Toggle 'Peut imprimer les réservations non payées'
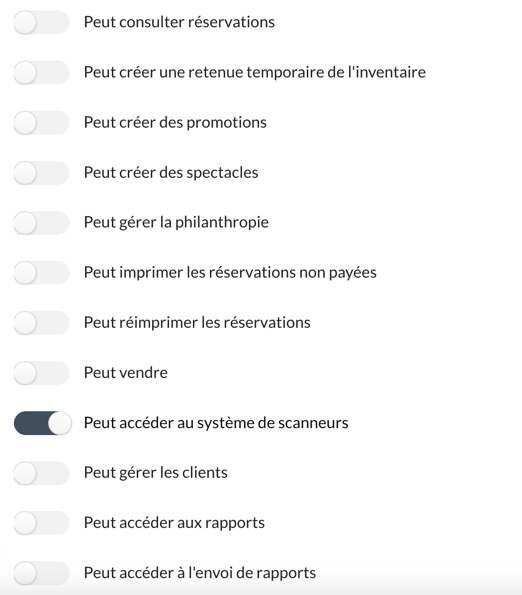The height and width of the screenshot is (595, 522). pyautogui.click(x=42, y=273)
